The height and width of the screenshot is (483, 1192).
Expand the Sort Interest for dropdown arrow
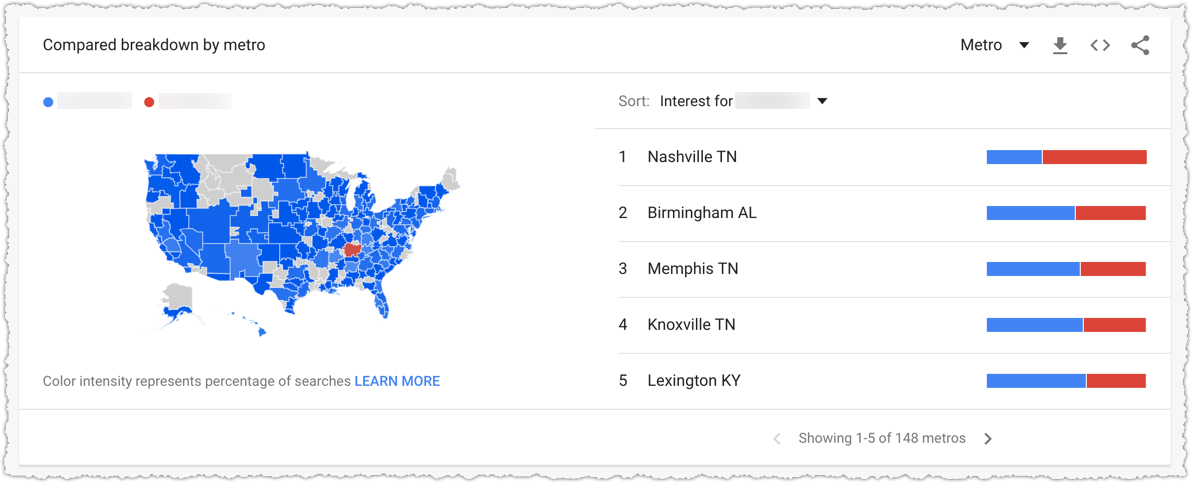coord(821,101)
